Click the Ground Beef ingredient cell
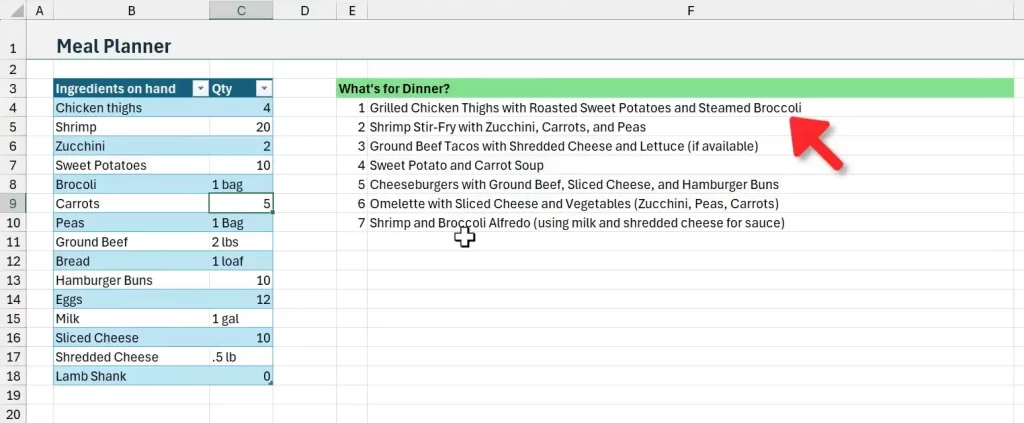Viewport: 1024px width, 423px height. tap(131, 242)
